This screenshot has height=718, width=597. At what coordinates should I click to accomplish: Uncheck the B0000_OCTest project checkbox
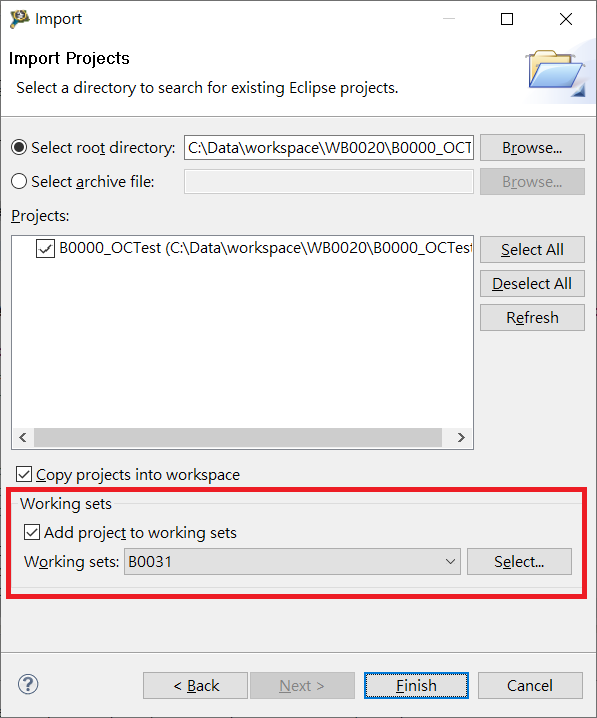[45, 249]
